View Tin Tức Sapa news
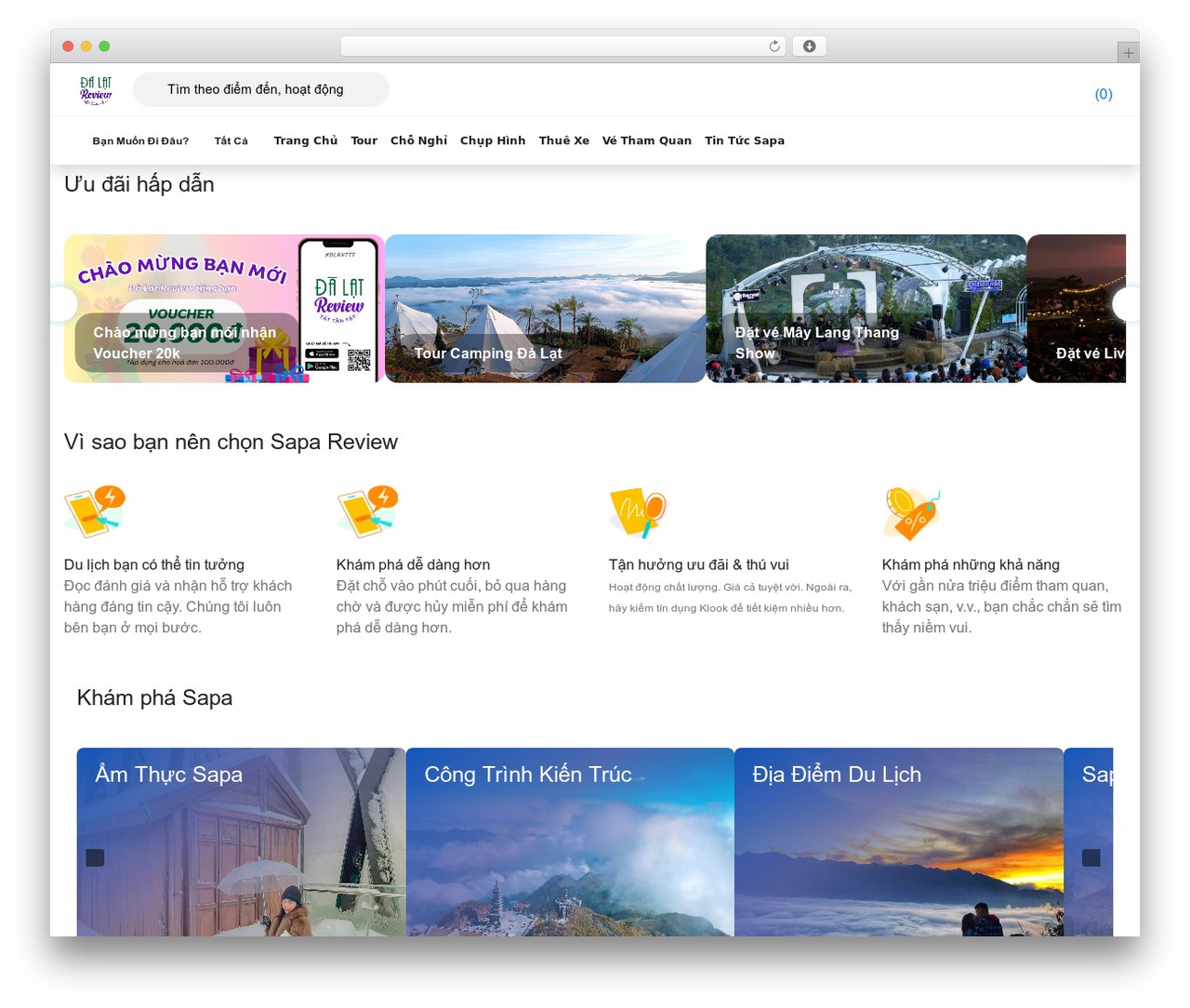This screenshot has height=1008, width=1190. (x=745, y=140)
